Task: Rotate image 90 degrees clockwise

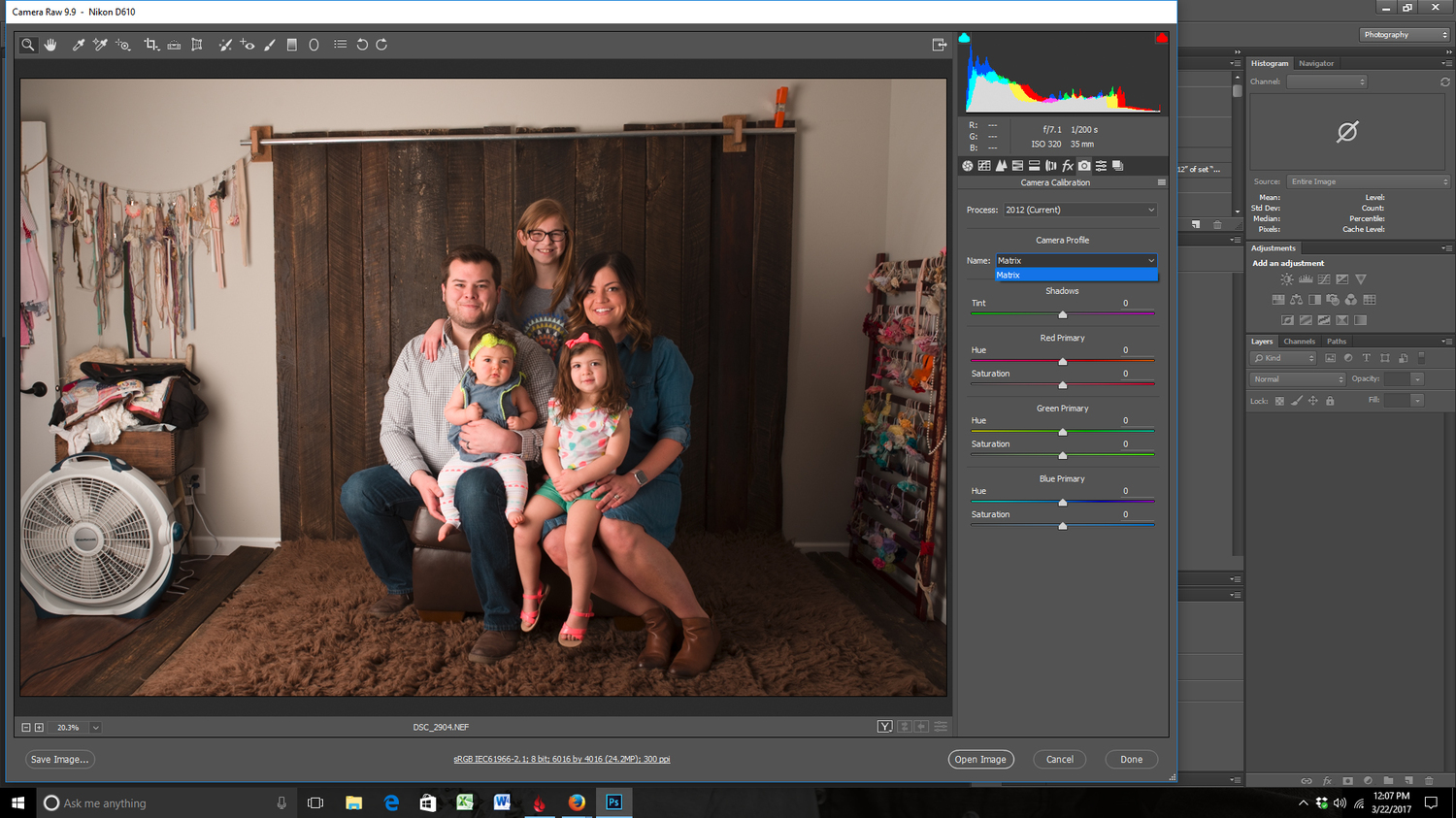Action: pos(381,45)
